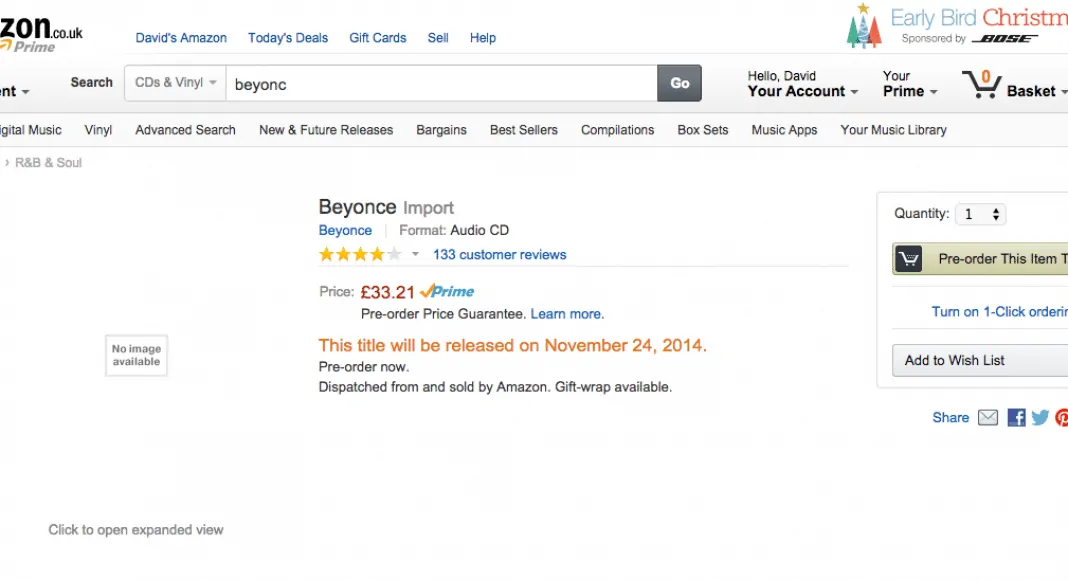Image resolution: width=1068 pixels, height=580 pixels.
Task: Open 133 customer reviews link
Action: (499, 255)
